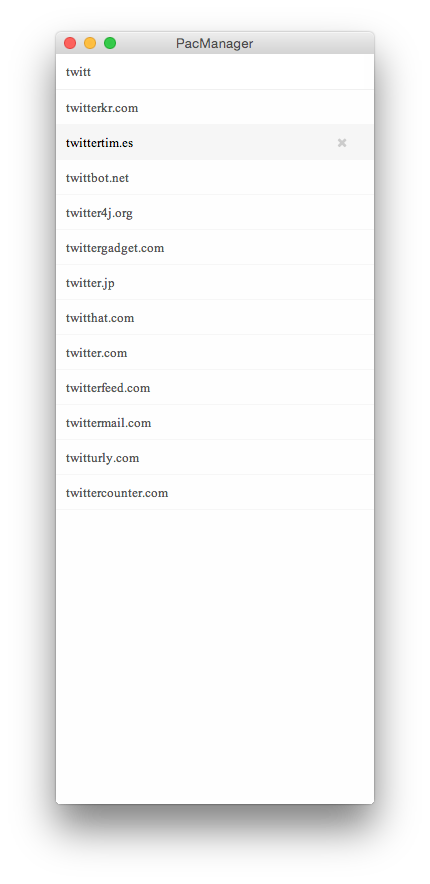Image resolution: width=430 pixels, height=884 pixels.
Task: Choose the twittermail.com entry
Action: [x=215, y=422]
